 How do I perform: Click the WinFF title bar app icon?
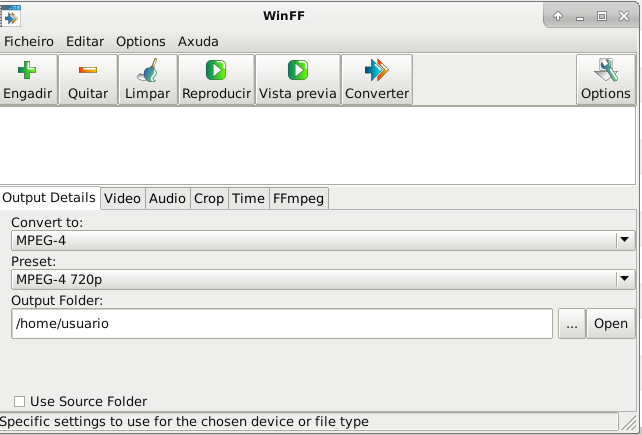coord(13,16)
